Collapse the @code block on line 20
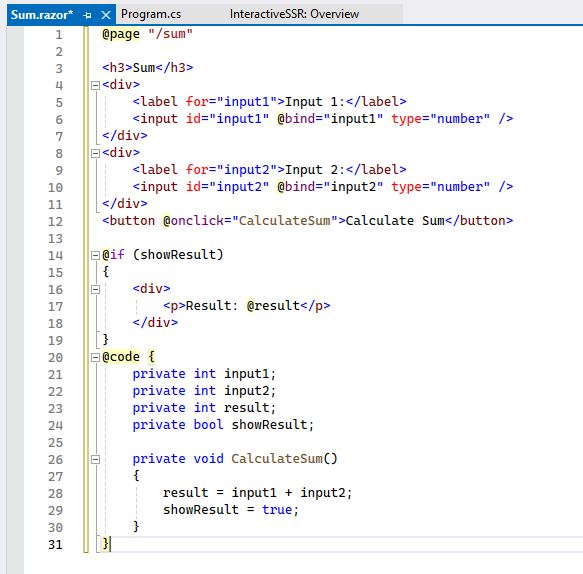Screen dimensions: 583x574 click(95, 357)
